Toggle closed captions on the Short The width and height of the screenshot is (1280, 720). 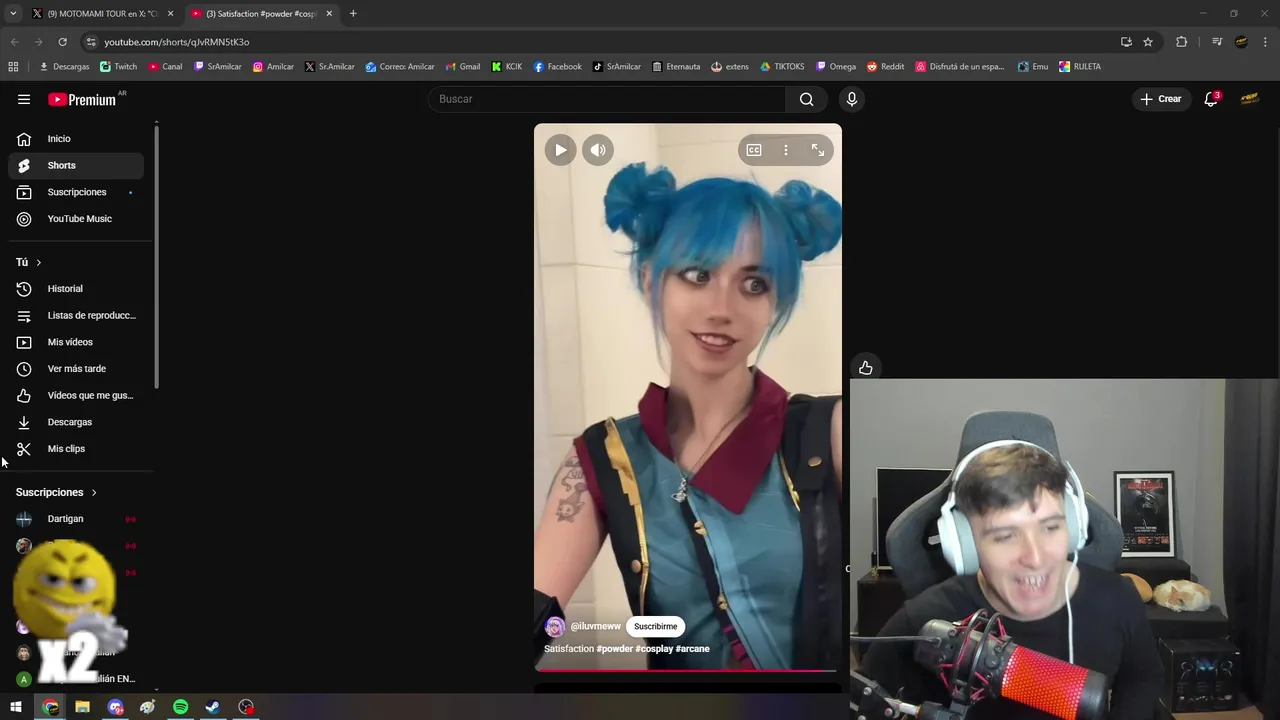pyautogui.click(x=754, y=150)
